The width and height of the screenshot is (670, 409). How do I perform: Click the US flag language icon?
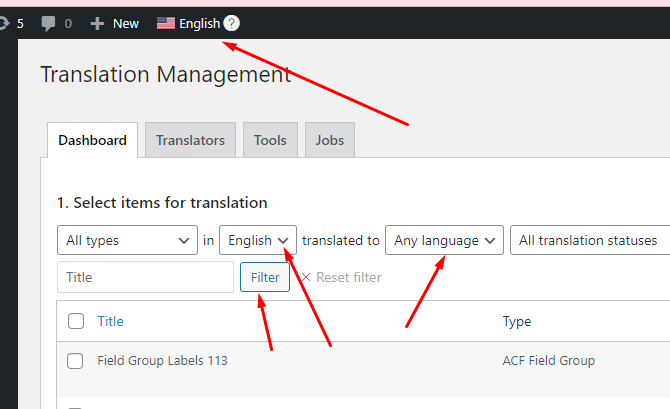click(x=166, y=23)
